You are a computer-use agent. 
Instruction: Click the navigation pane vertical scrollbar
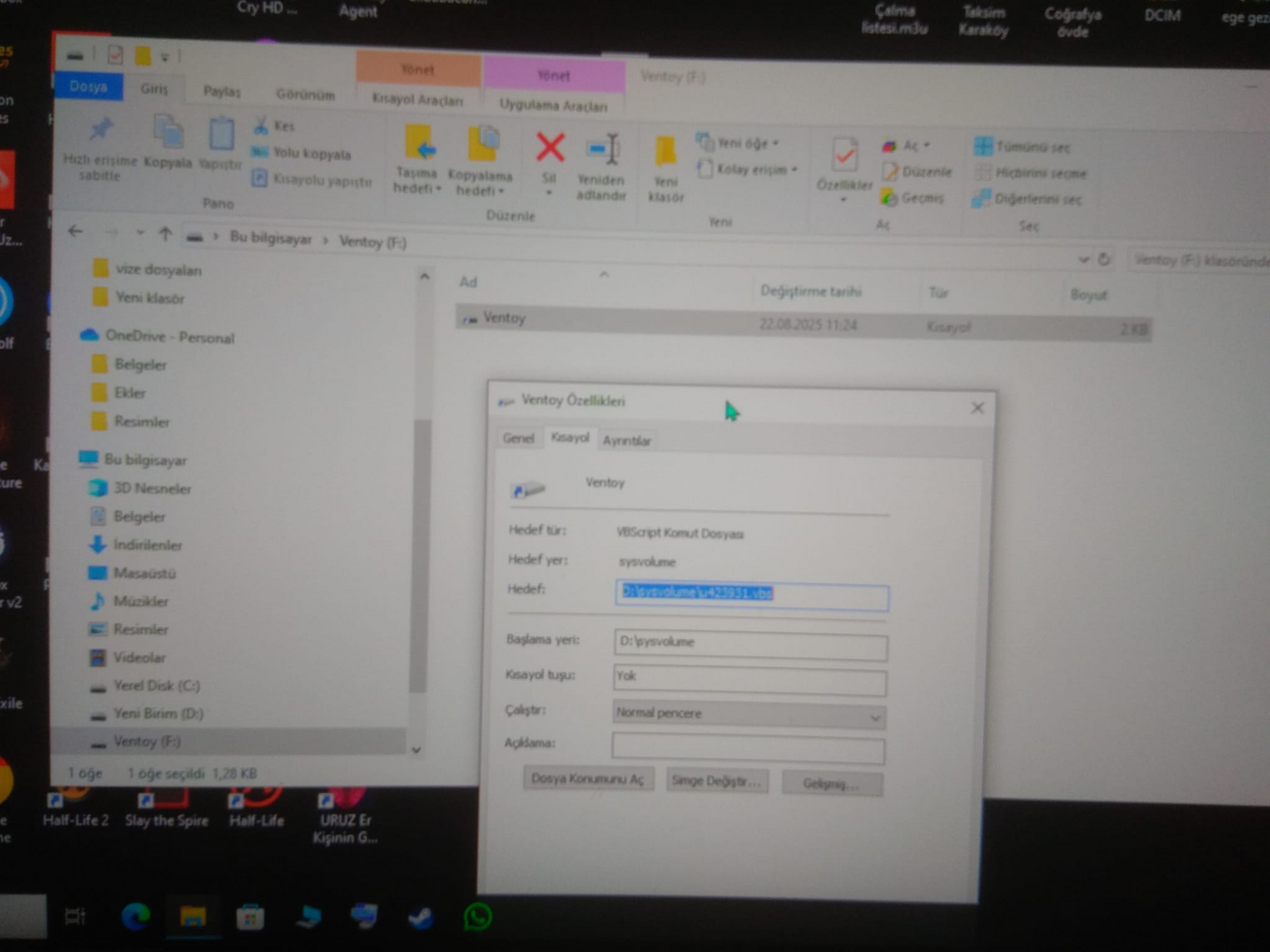pyautogui.click(x=421, y=555)
